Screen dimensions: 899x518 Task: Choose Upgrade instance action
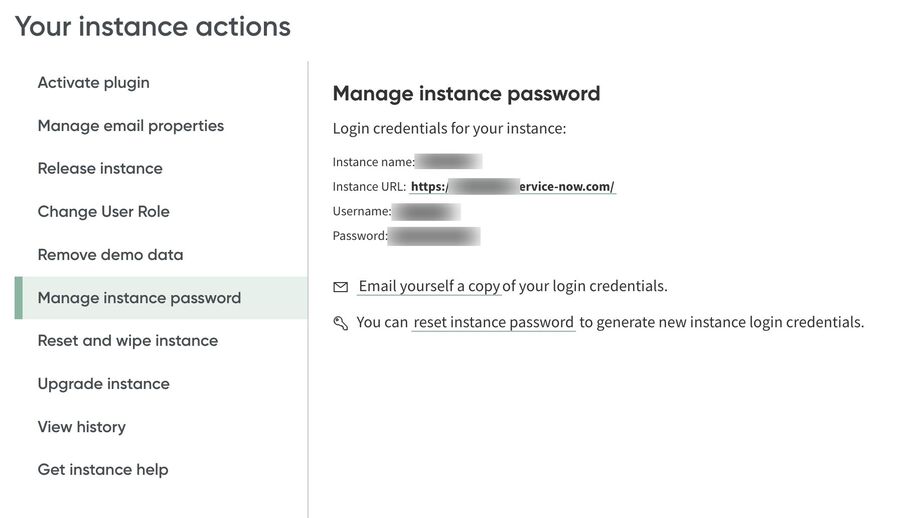pos(104,384)
